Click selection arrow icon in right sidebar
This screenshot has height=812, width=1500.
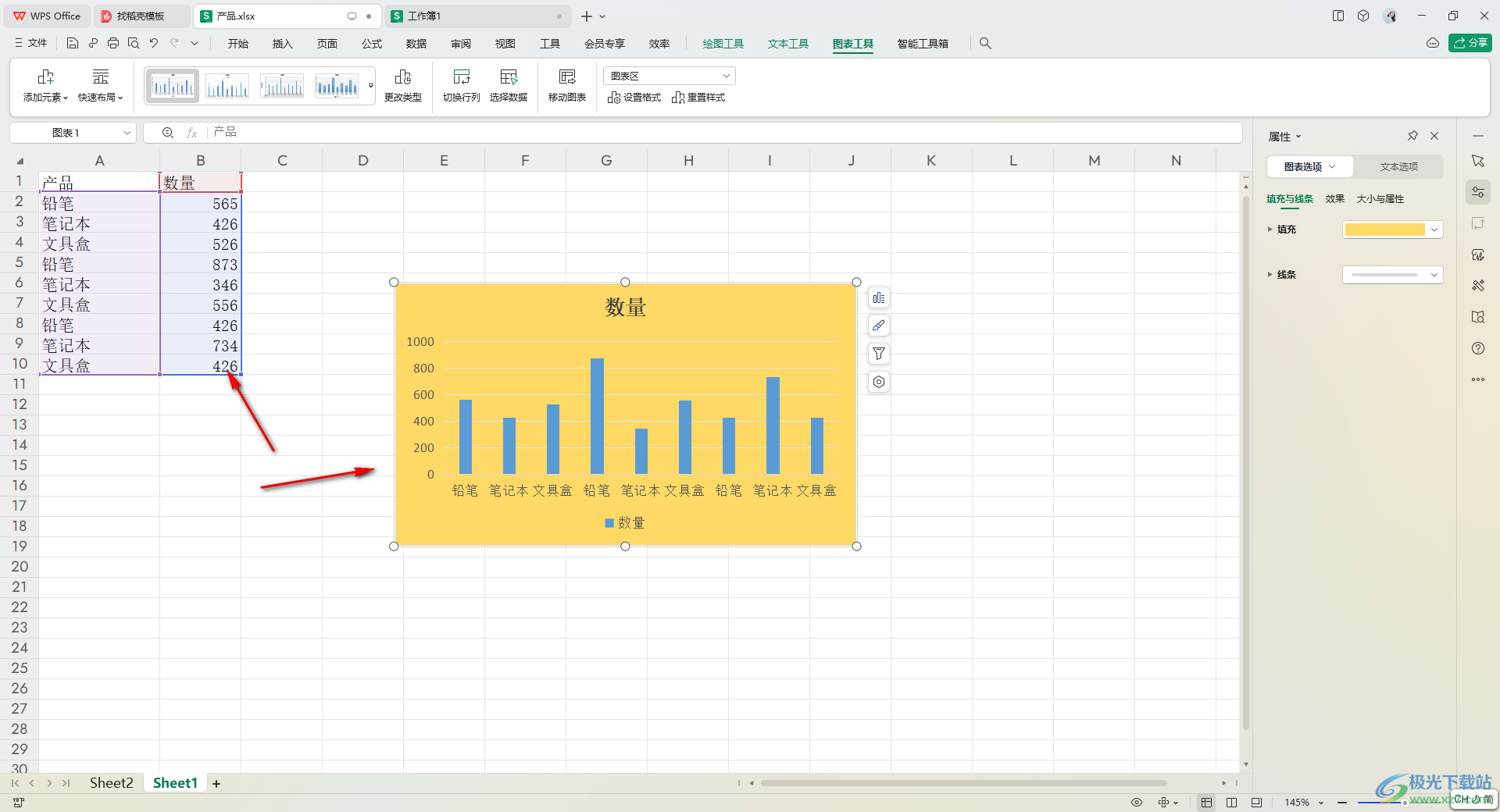1478,161
